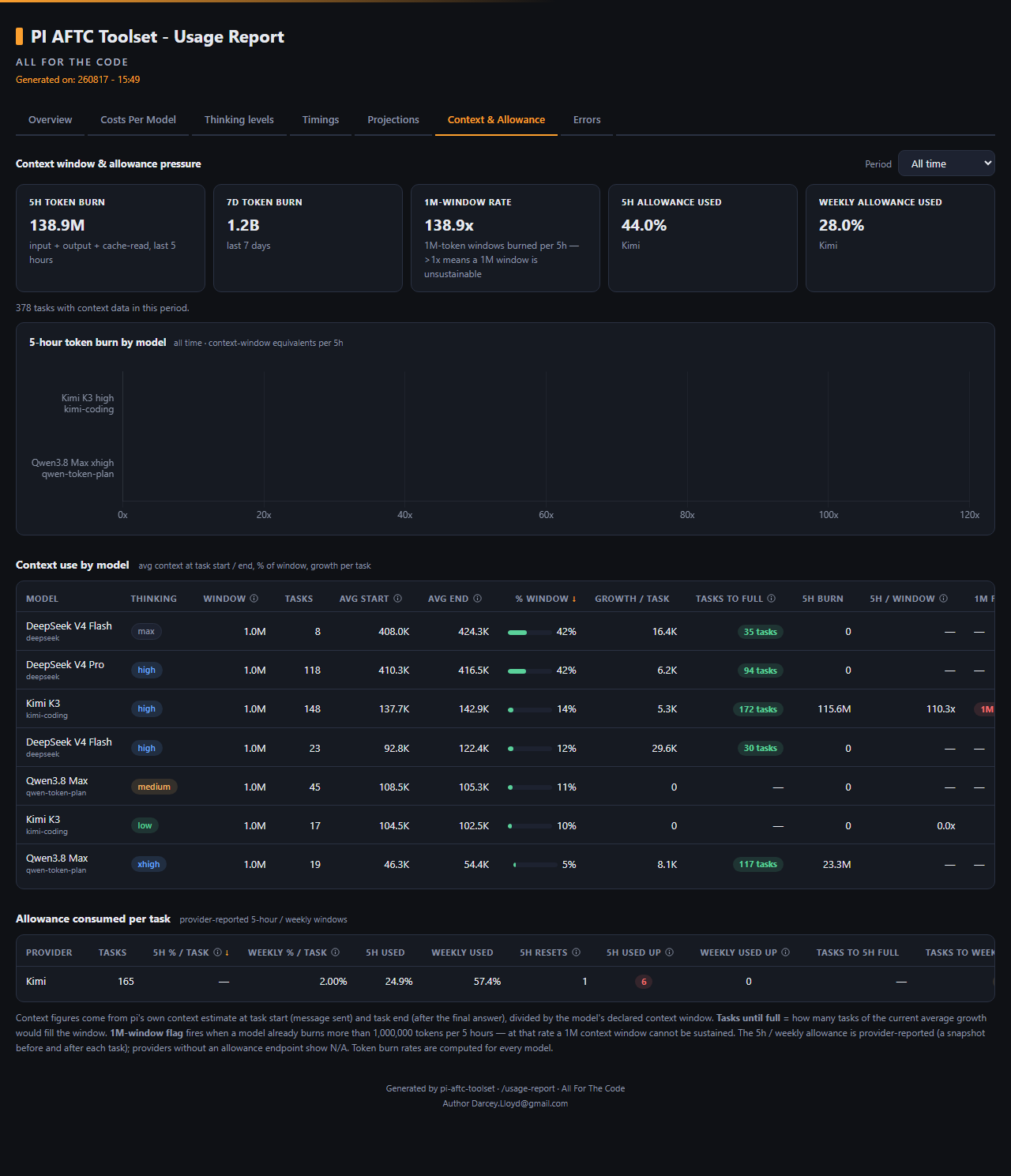Screen dimensions: 1011x1176
Task: Switch to the Overview tab
Action: pyautogui.click(x=50, y=120)
